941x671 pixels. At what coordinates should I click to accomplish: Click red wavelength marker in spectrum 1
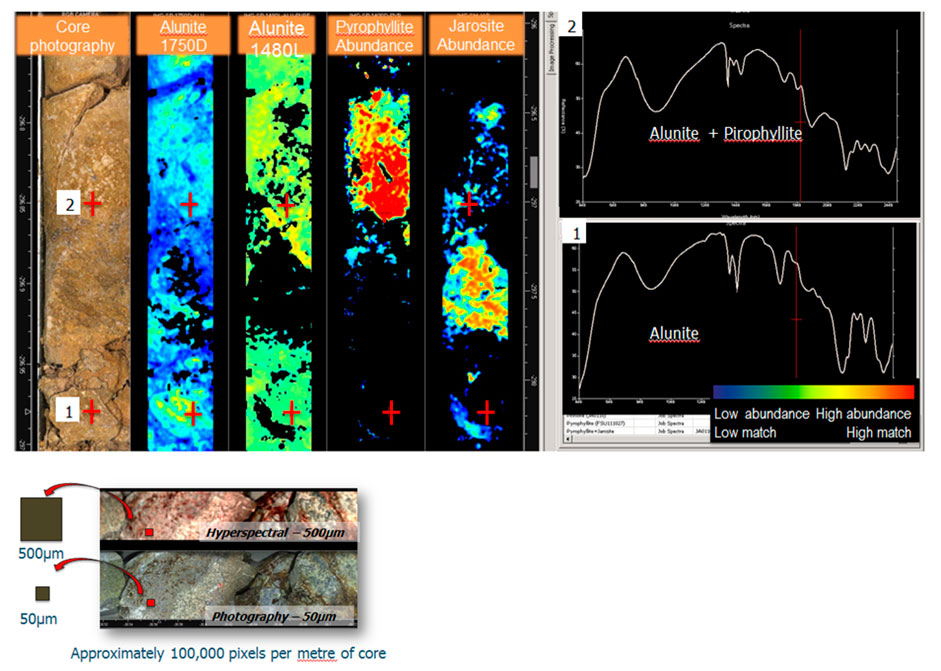pos(797,318)
